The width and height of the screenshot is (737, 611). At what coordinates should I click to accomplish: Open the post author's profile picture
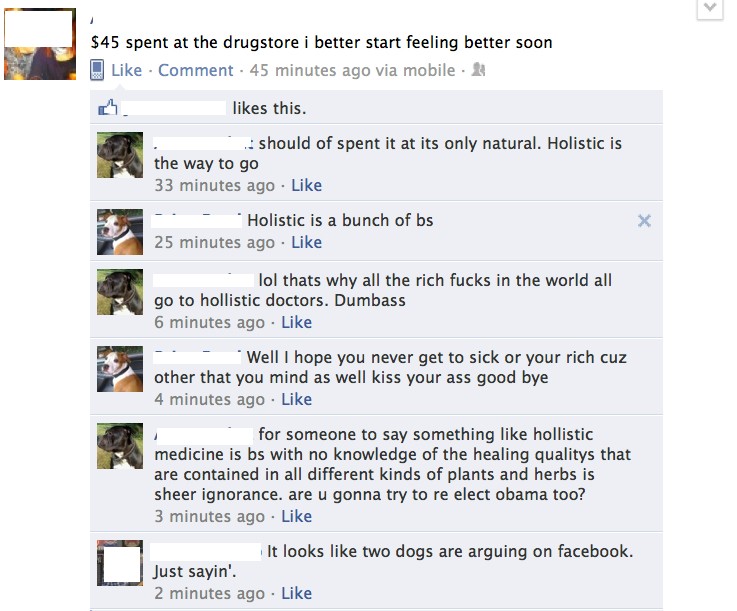click(40, 44)
